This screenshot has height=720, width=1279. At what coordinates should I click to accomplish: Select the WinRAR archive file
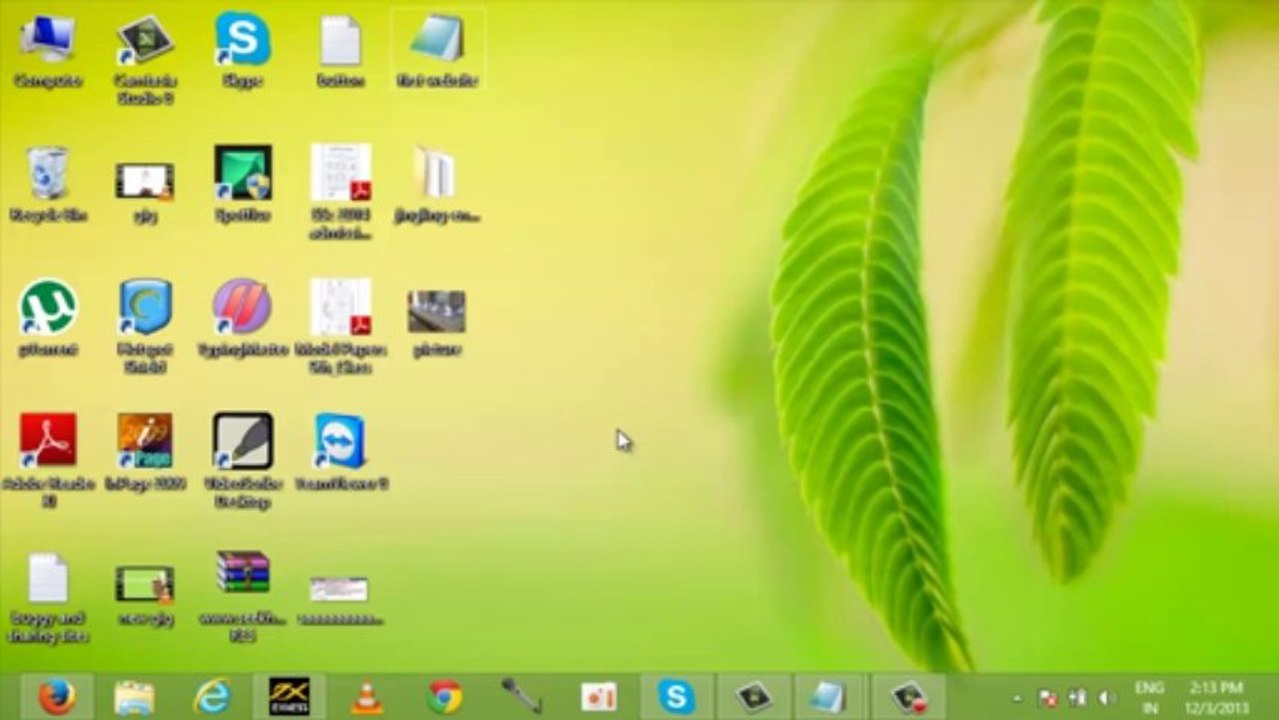click(242, 596)
